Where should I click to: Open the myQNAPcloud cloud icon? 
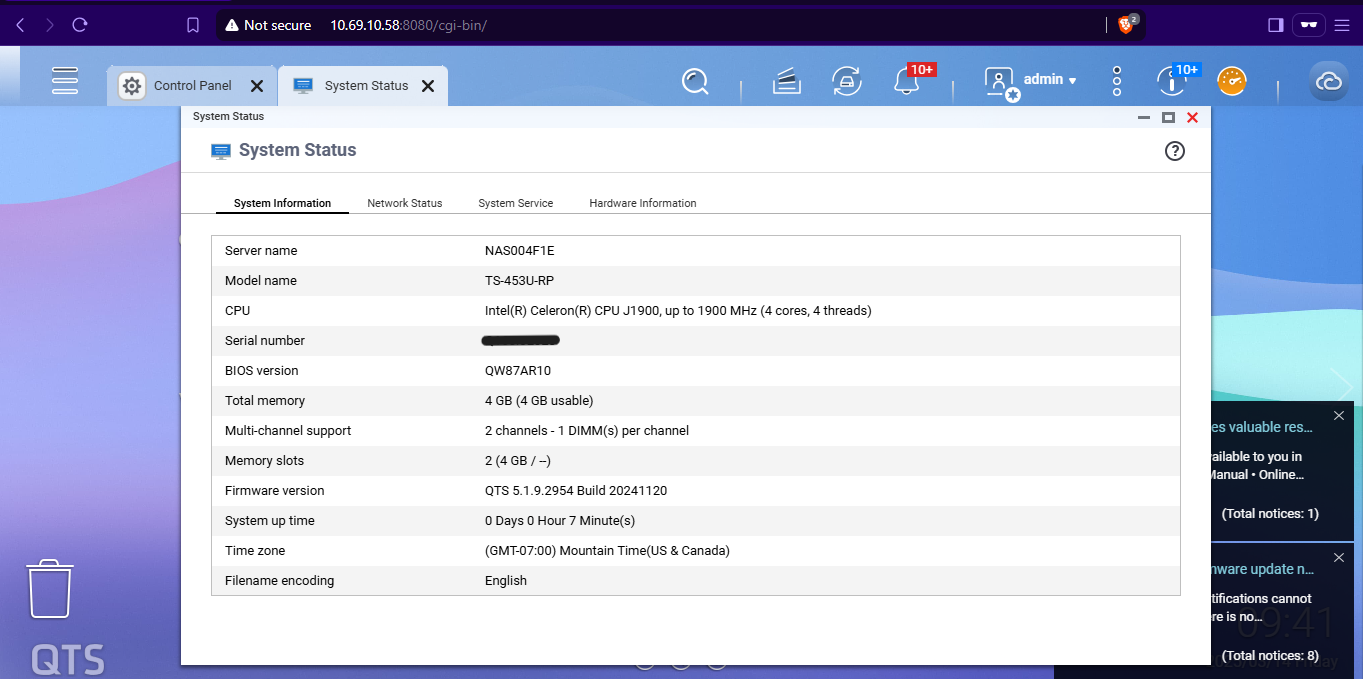coord(1329,82)
